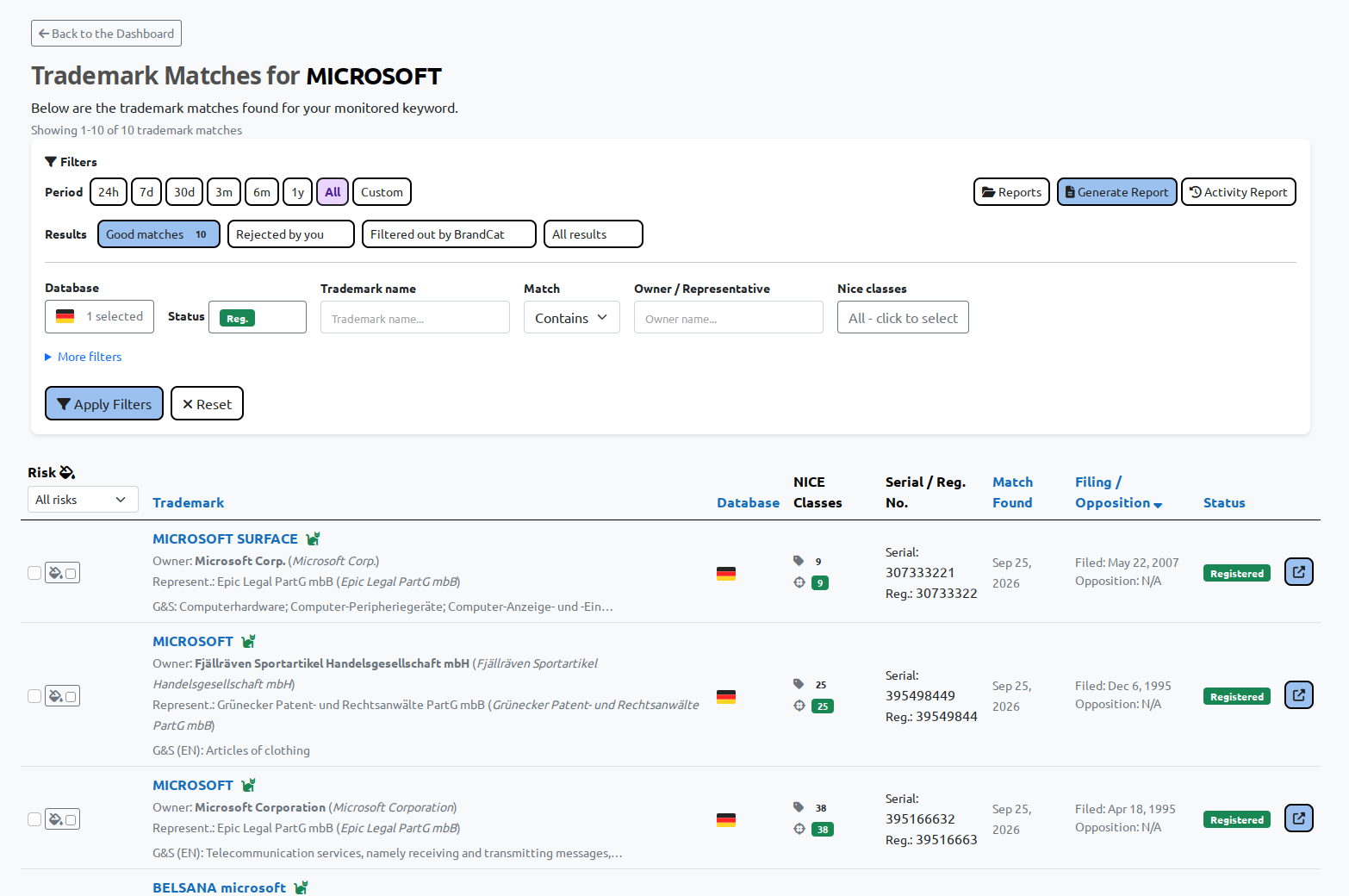Click German flag in Fjällräven row
1349x896 pixels.
pyautogui.click(x=726, y=696)
